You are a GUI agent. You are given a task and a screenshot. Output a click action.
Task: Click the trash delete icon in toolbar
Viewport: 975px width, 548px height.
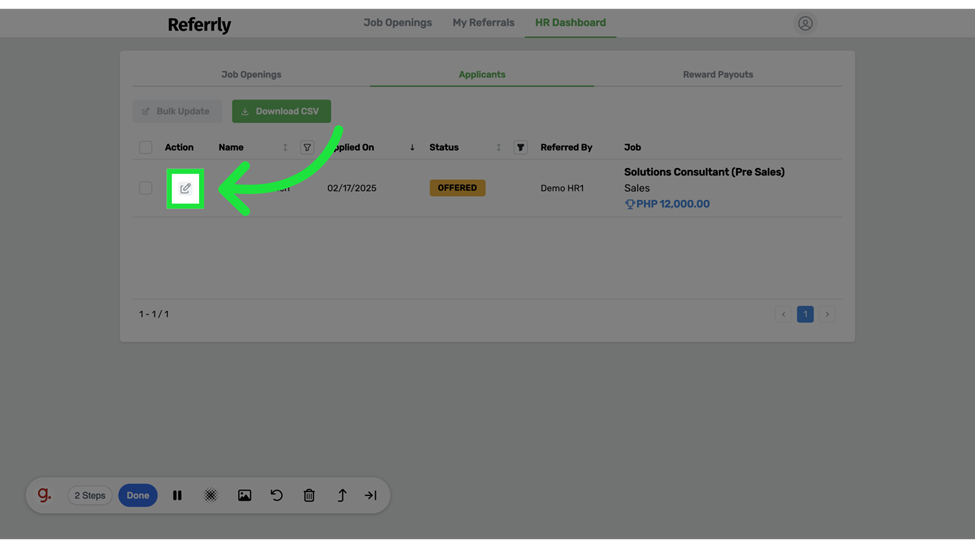(x=309, y=495)
